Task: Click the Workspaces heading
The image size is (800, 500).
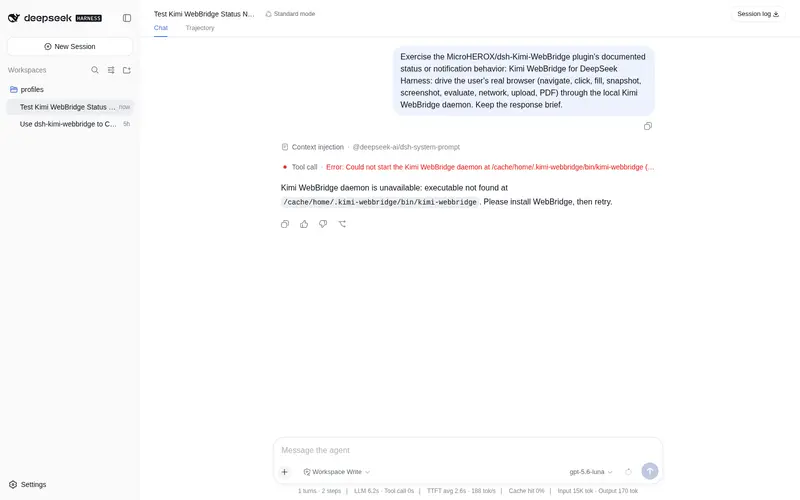Action: pyautogui.click(x=27, y=70)
